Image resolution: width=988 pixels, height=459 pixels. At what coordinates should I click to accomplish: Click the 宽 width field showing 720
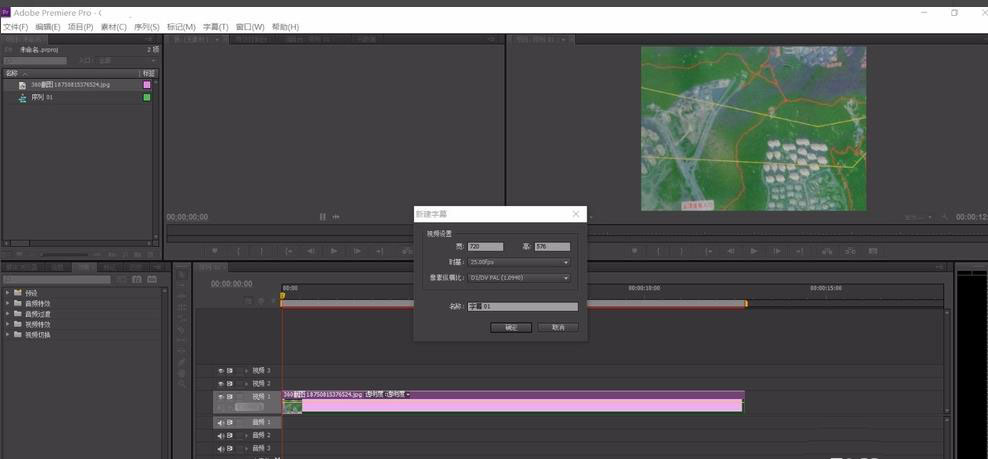tap(486, 247)
